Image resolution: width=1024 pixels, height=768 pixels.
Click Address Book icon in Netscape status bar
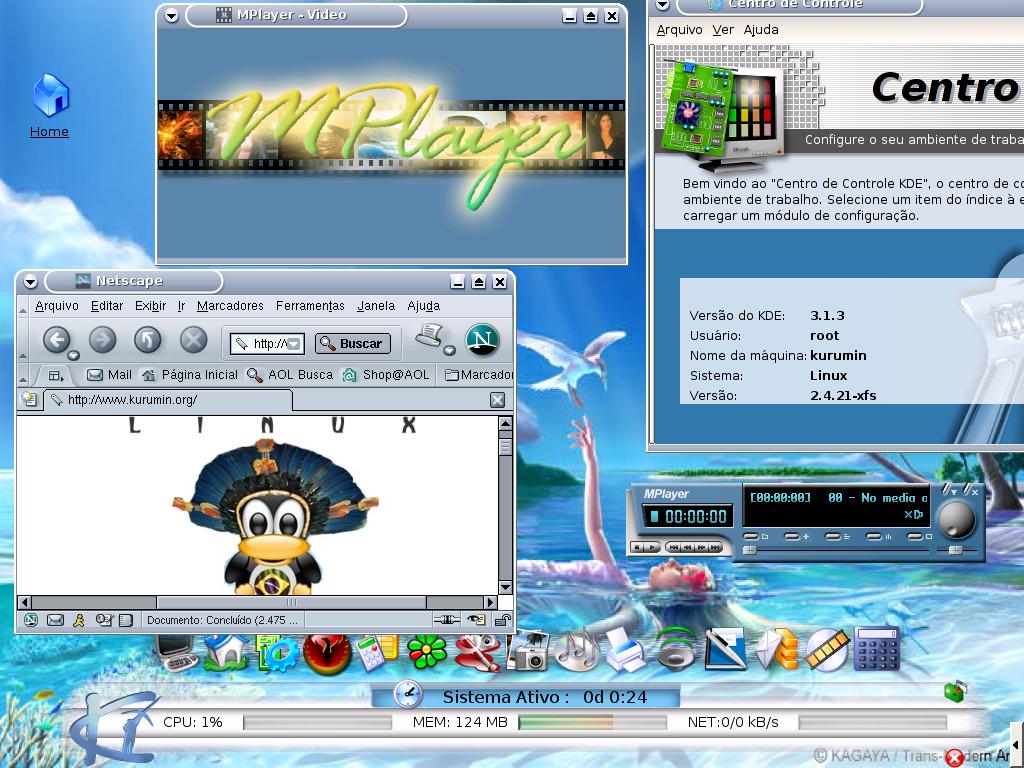126,620
